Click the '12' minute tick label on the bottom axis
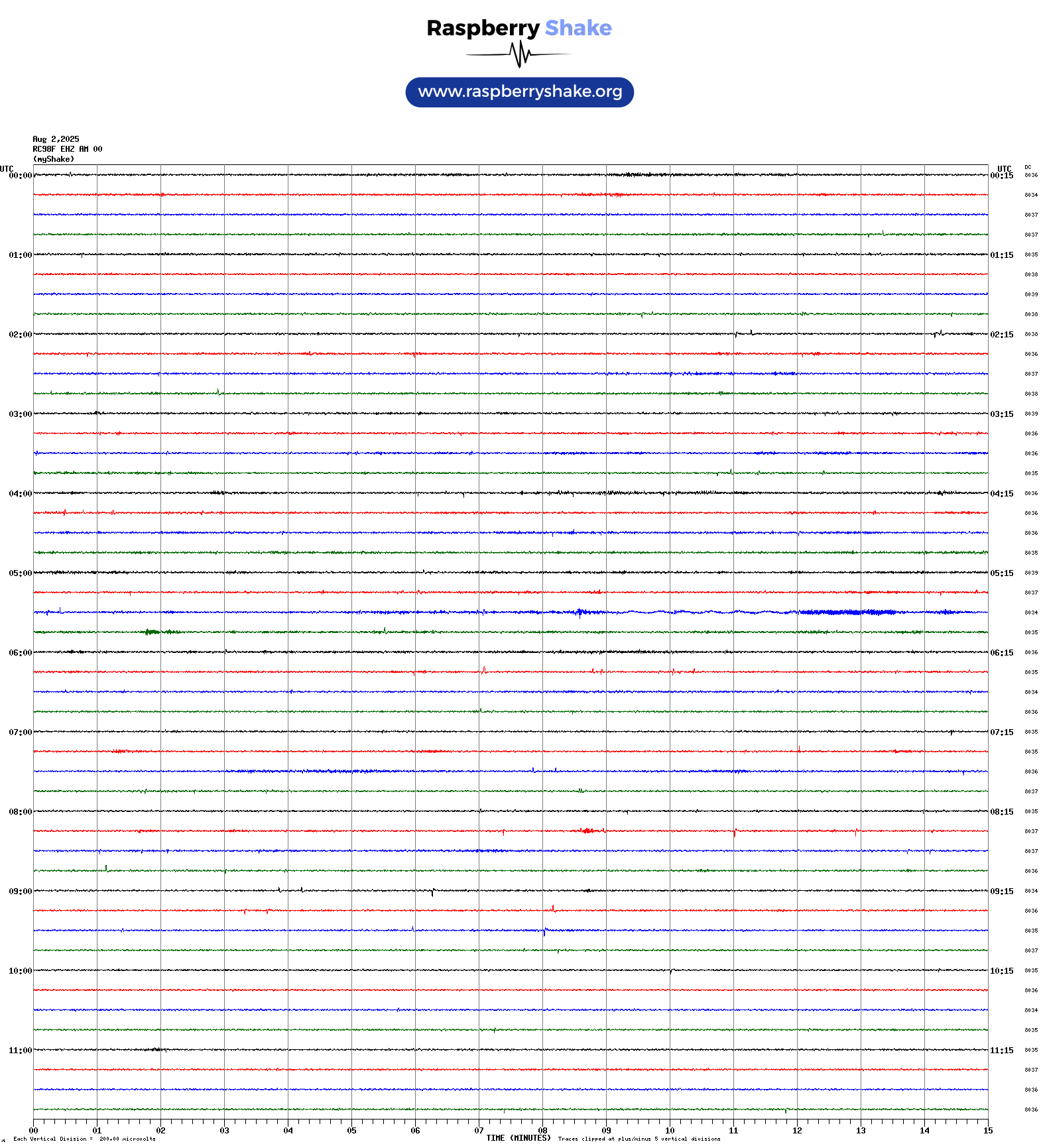The image size is (1041, 1148). coord(797,1131)
